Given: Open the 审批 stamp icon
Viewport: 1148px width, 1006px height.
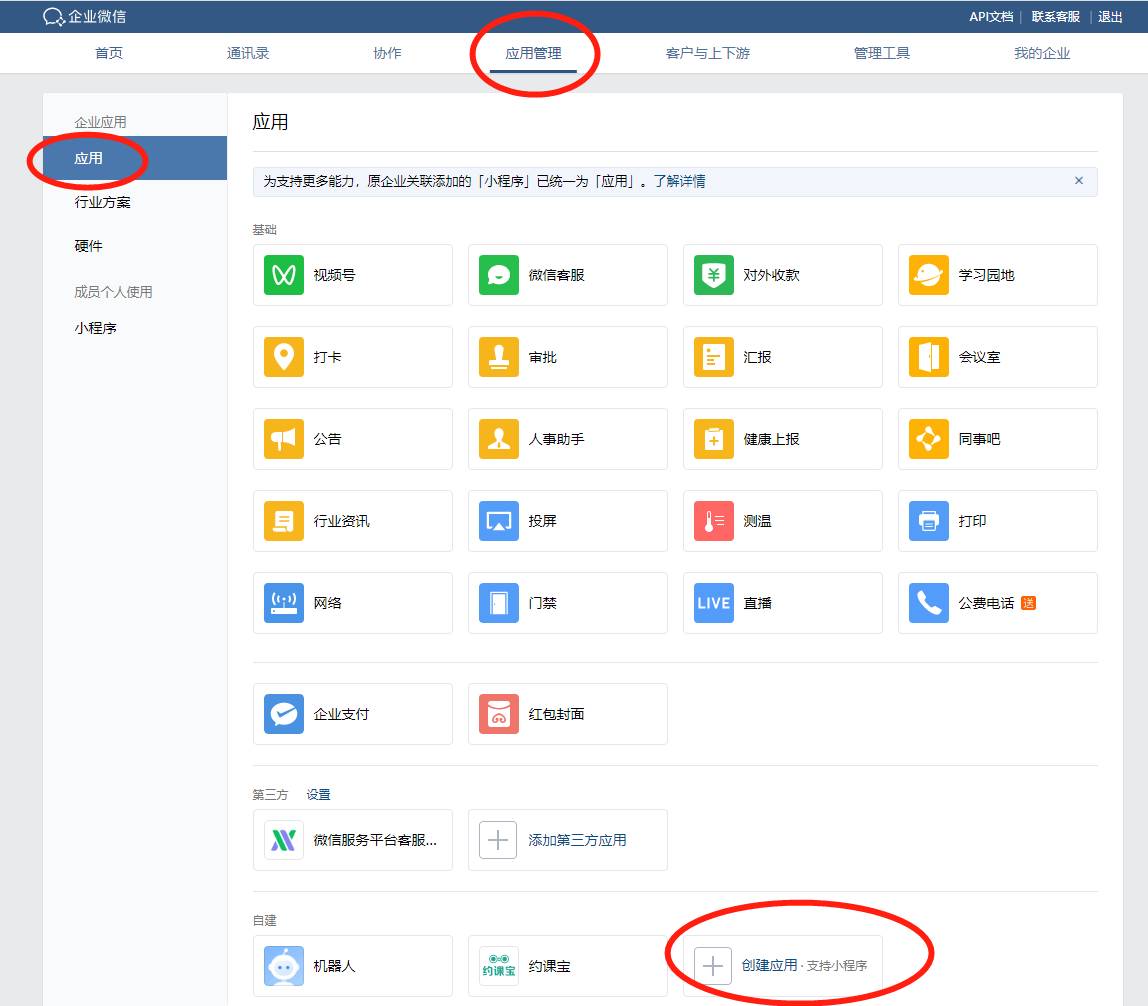Looking at the screenshot, I should pos(499,357).
